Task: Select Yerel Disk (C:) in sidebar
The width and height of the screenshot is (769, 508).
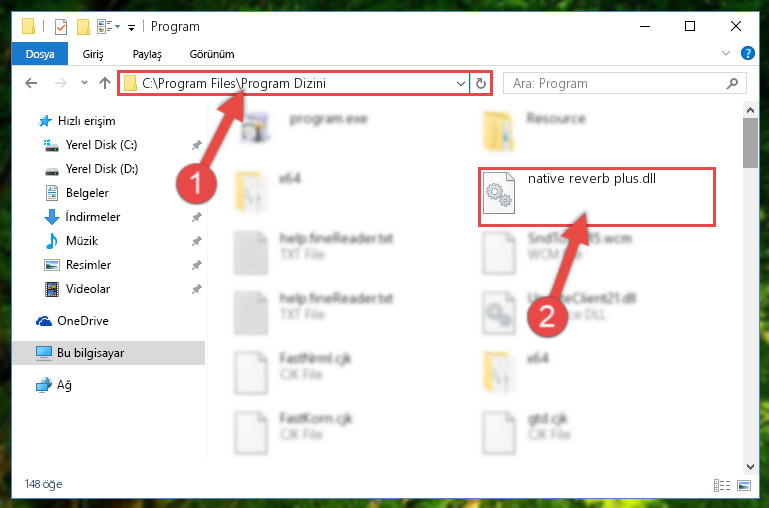Action: point(102,145)
